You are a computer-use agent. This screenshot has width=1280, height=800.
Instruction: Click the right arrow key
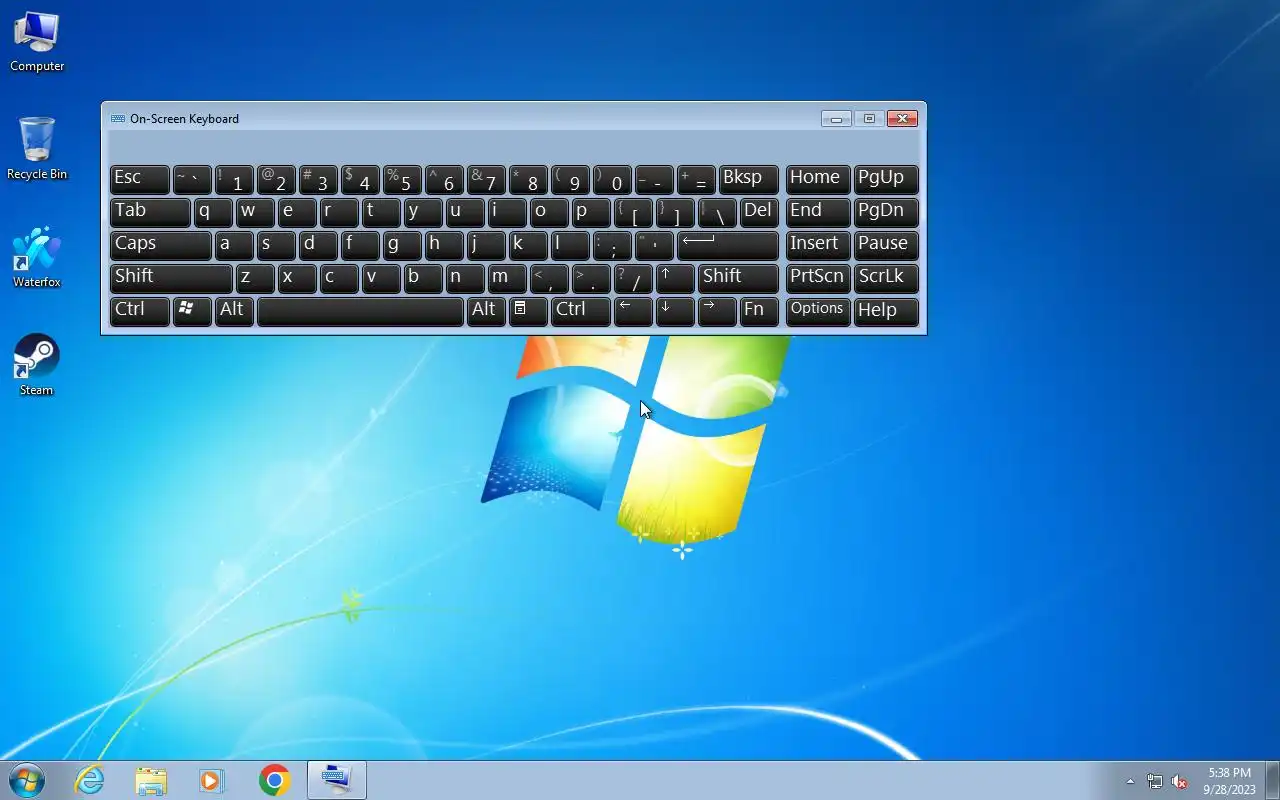[x=717, y=311]
